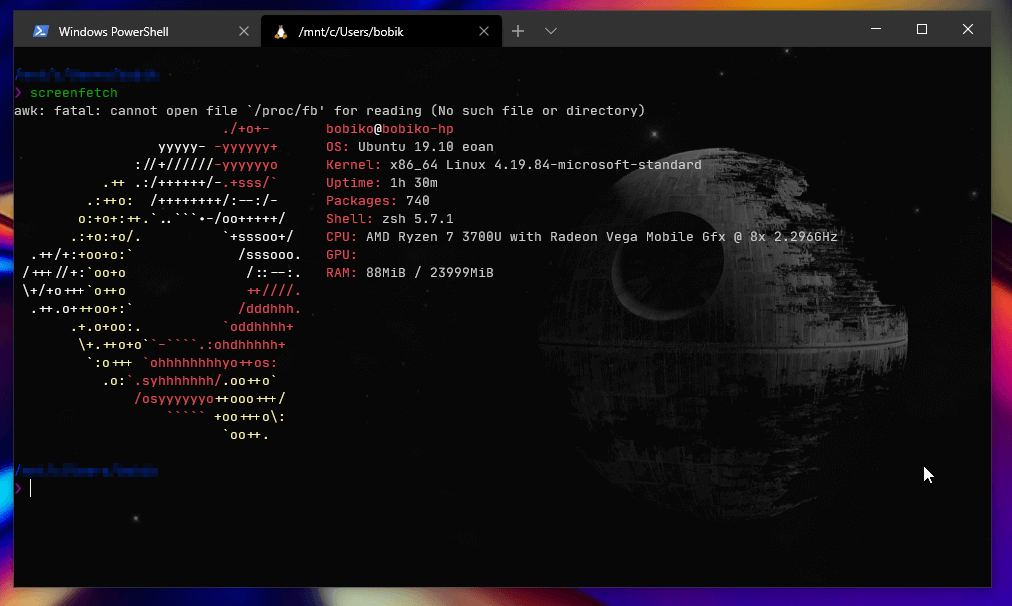Click the GPU: label
Viewport: 1012px width, 606px height.
click(x=341, y=255)
